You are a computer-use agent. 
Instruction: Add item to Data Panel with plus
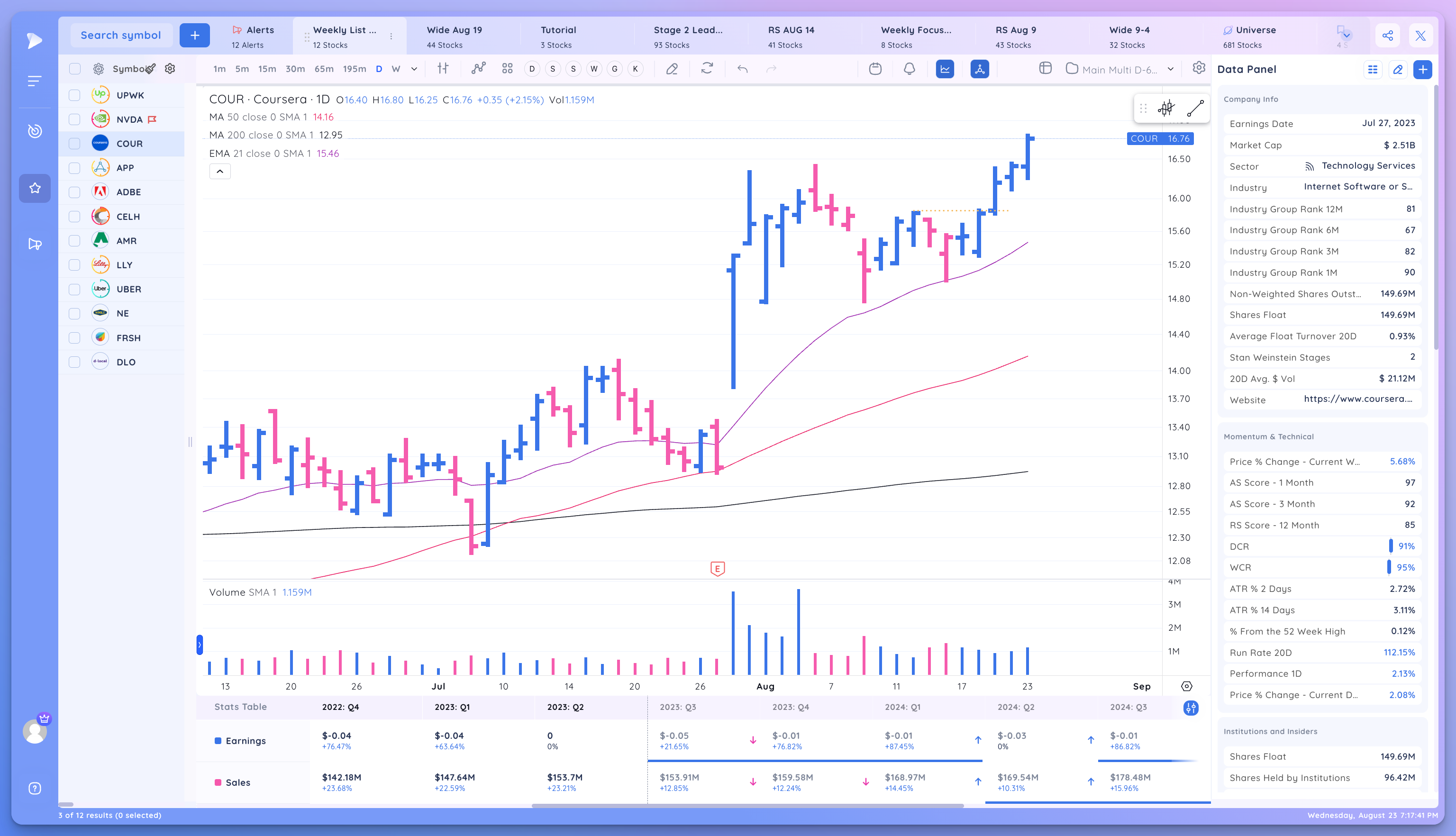click(1423, 70)
